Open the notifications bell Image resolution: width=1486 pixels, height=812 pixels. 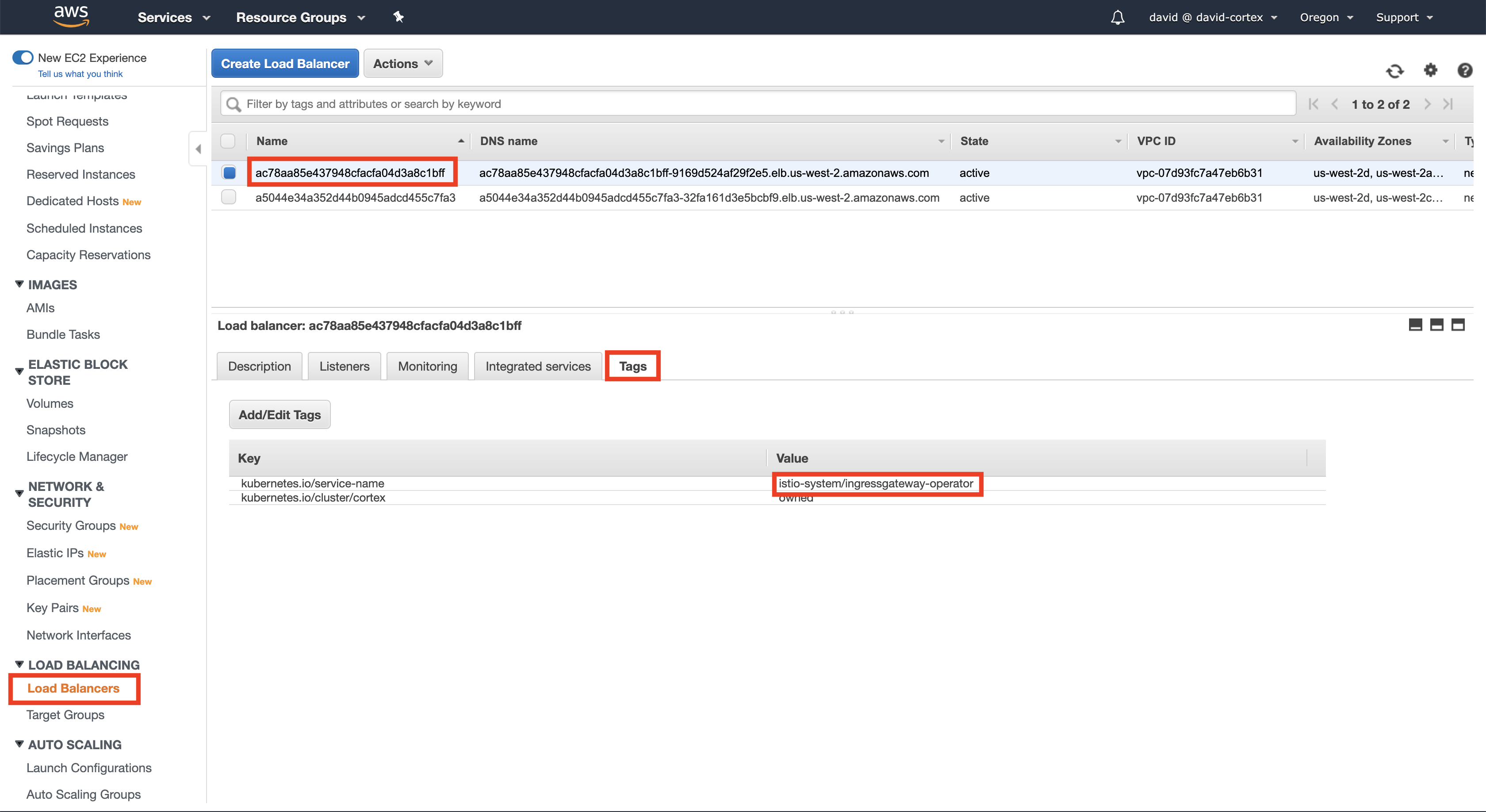(x=1118, y=17)
